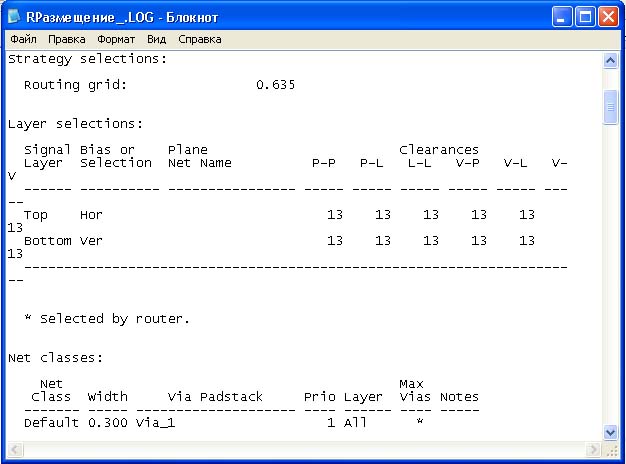Click the 'Via Padstack' column header
Screen dimensions: 626x464
point(215,397)
